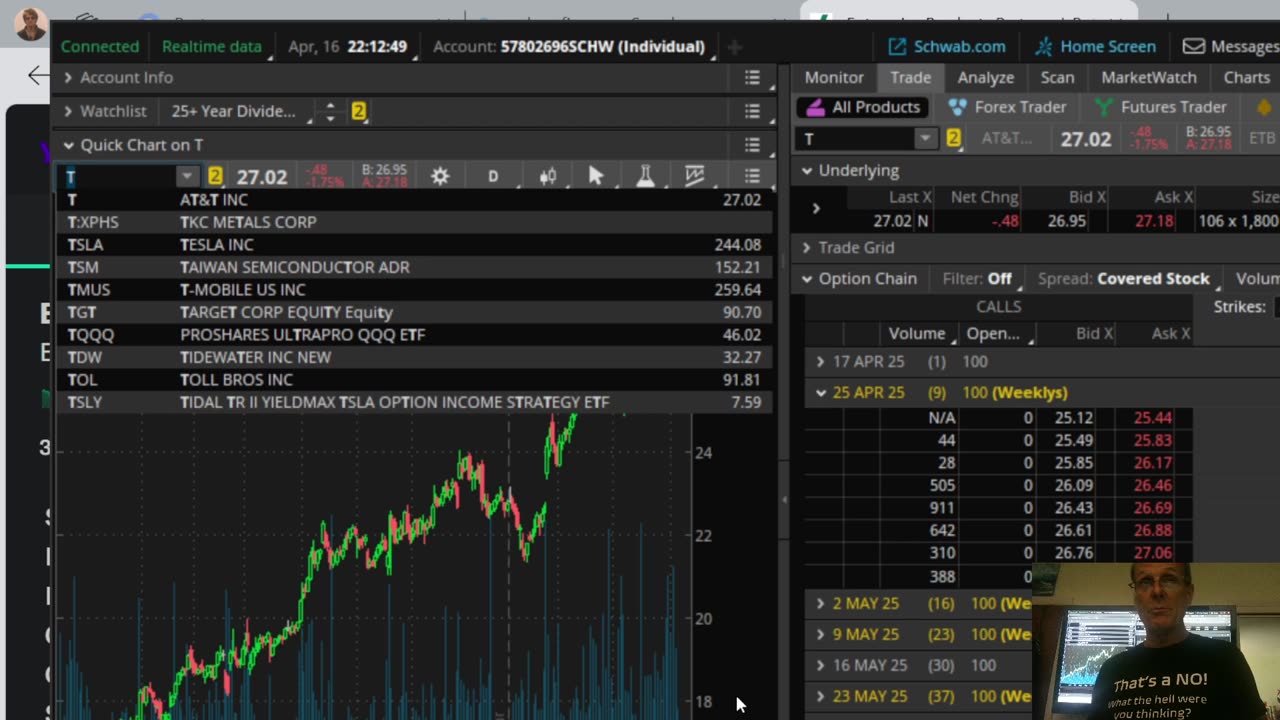Select the Futures Trader sub-tab
The height and width of the screenshot is (720, 1280).
tap(1160, 107)
